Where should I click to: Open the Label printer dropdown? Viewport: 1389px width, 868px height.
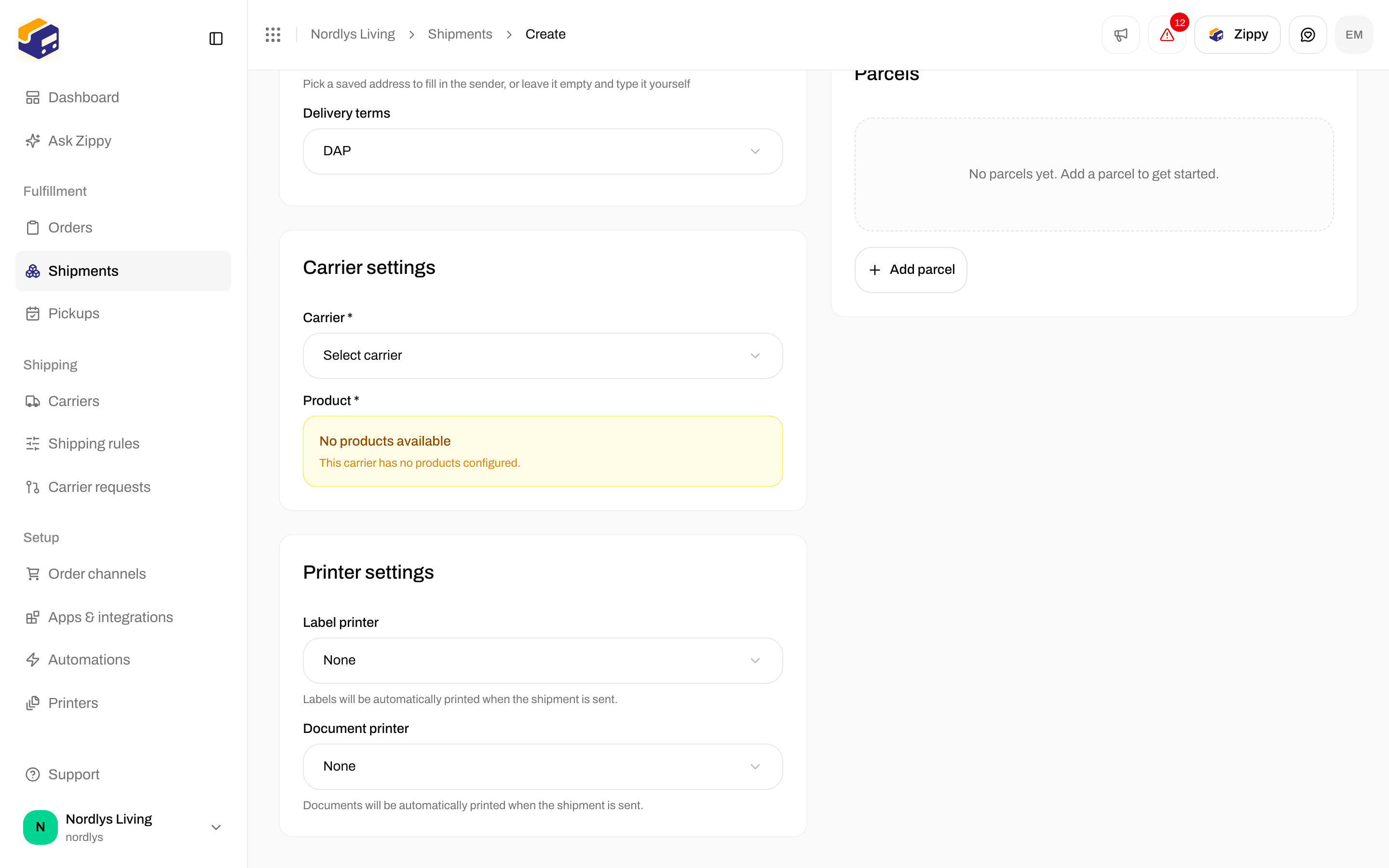click(543, 660)
